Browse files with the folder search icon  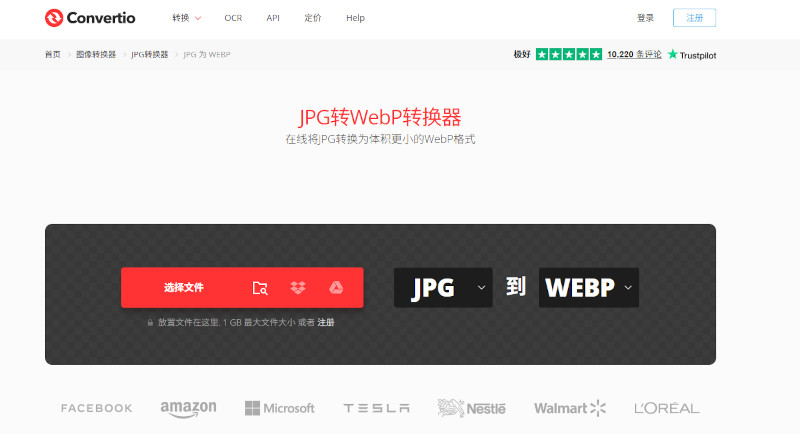(x=260, y=288)
